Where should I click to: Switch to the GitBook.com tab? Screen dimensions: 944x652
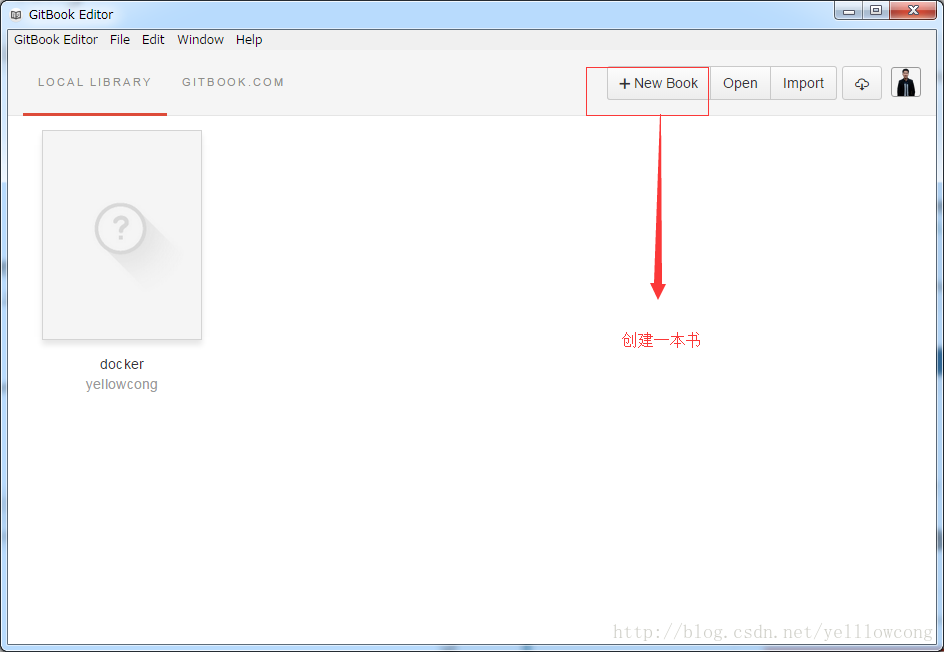coord(233,82)
